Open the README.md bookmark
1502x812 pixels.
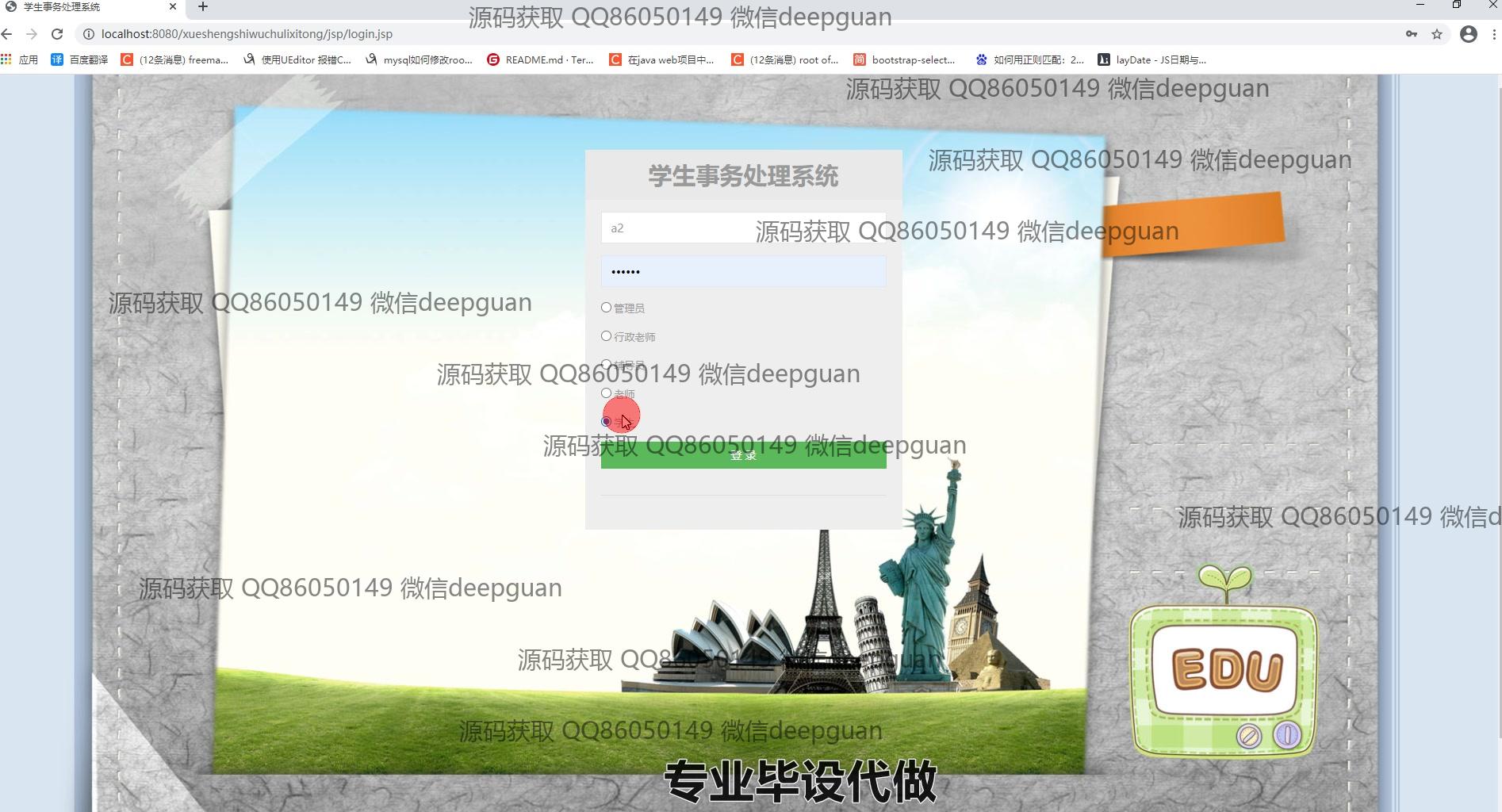(x=540, y=59)
